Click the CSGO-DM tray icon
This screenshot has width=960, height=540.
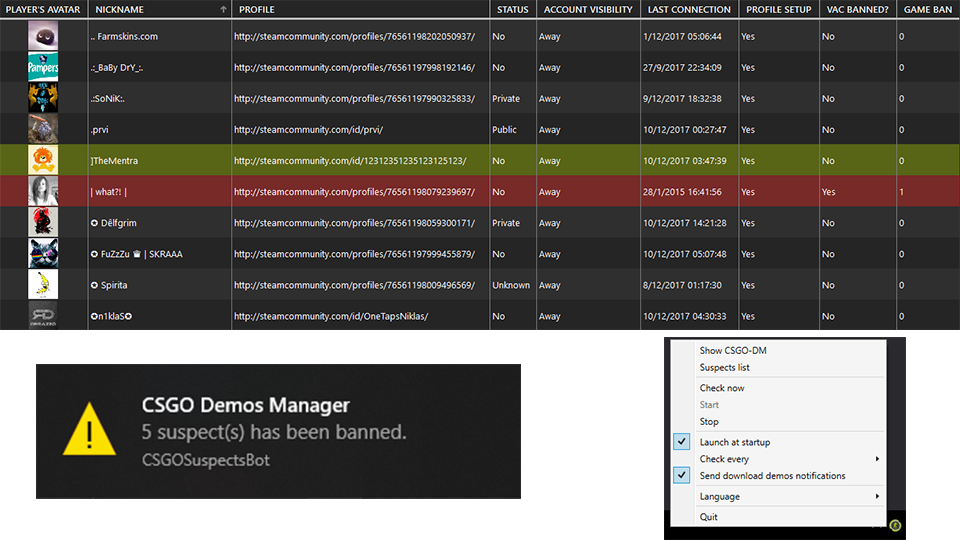[x=896, y=525]
